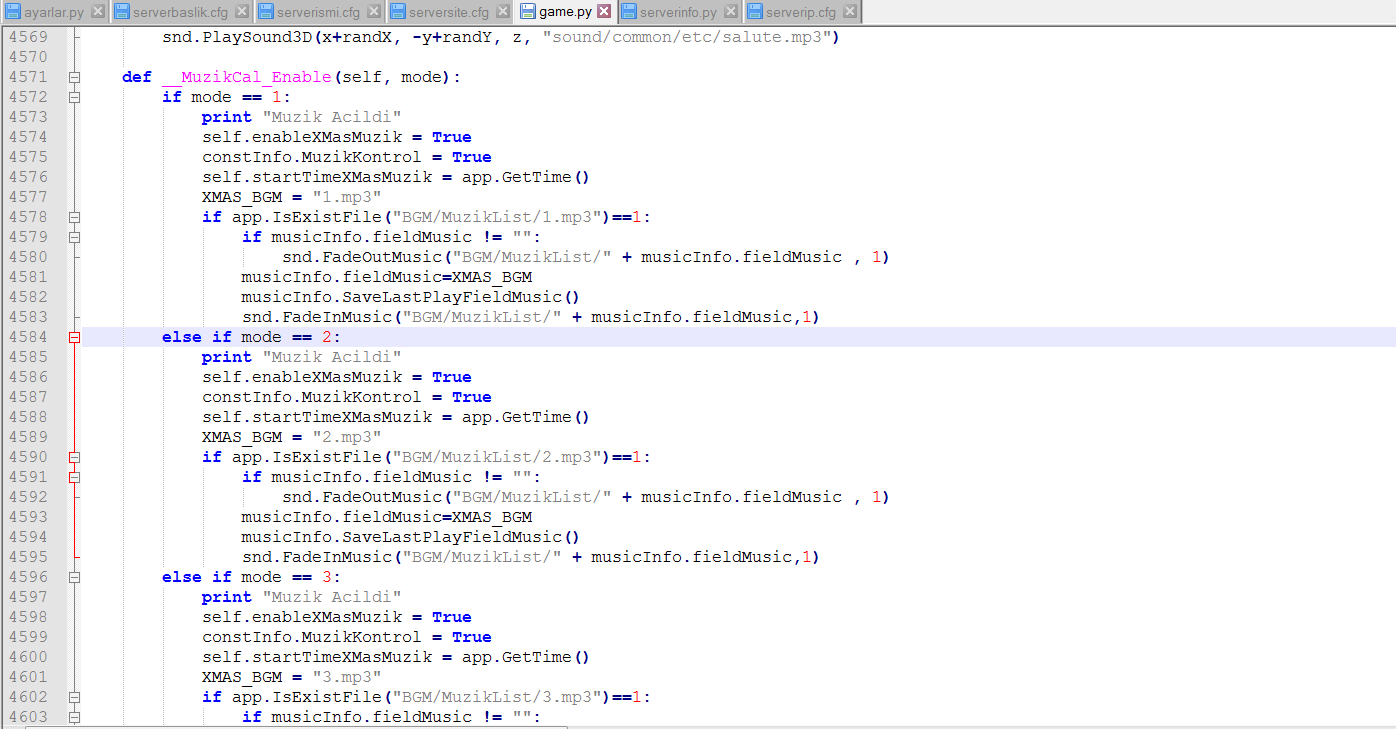The height and width of the screenshot is (729, 1396).
Task: Fold the fieldMusic check at line 4591
Action: click(74, 477)
